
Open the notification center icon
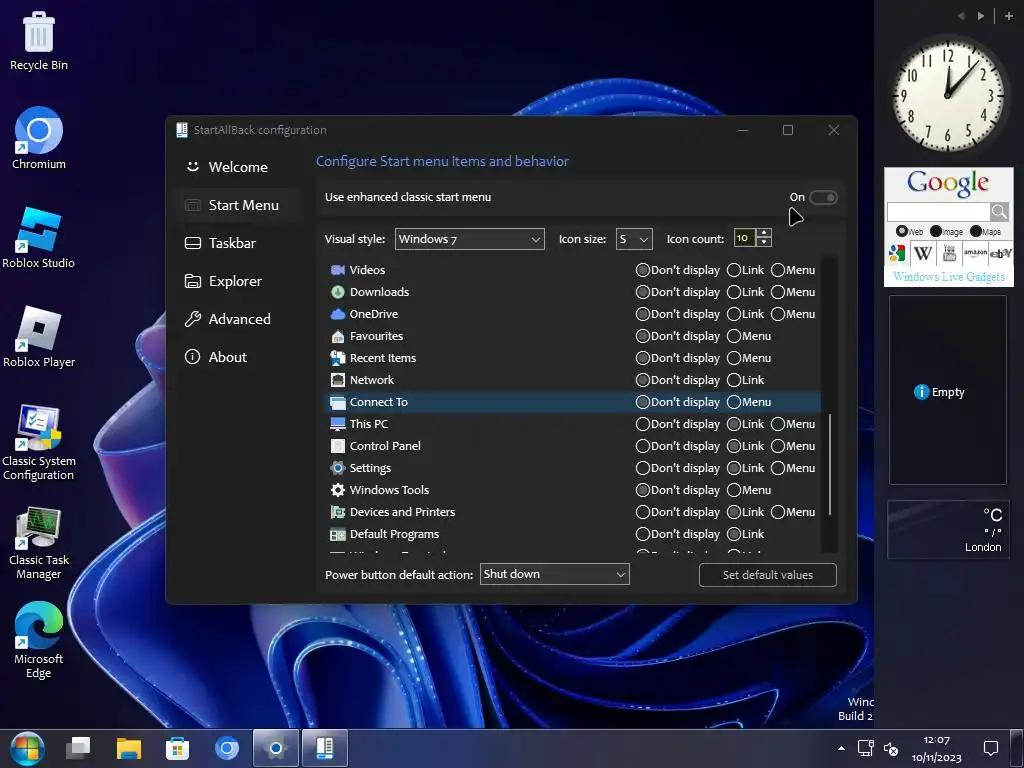(991, 748)
